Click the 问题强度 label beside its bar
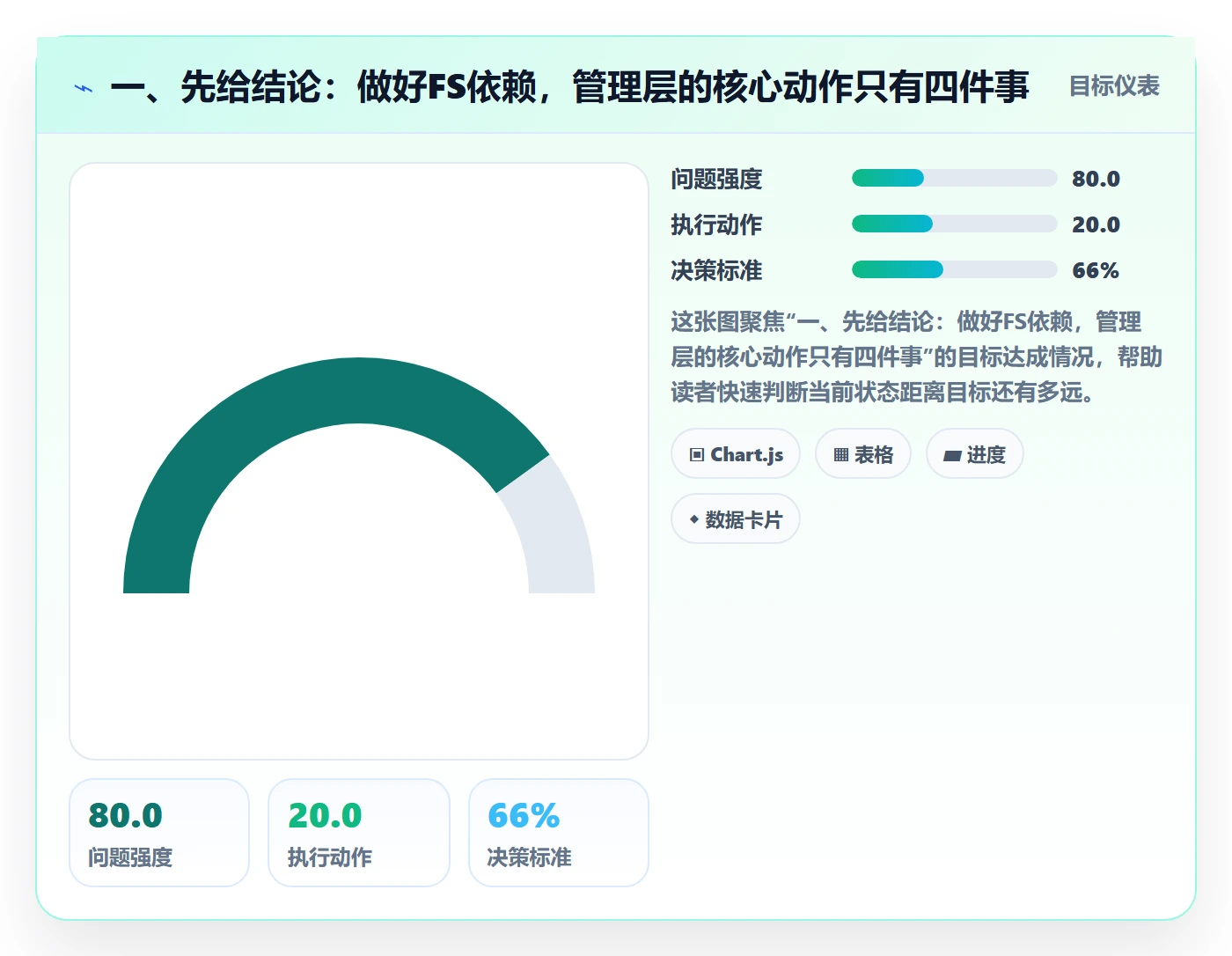 [x=716, y=179]
